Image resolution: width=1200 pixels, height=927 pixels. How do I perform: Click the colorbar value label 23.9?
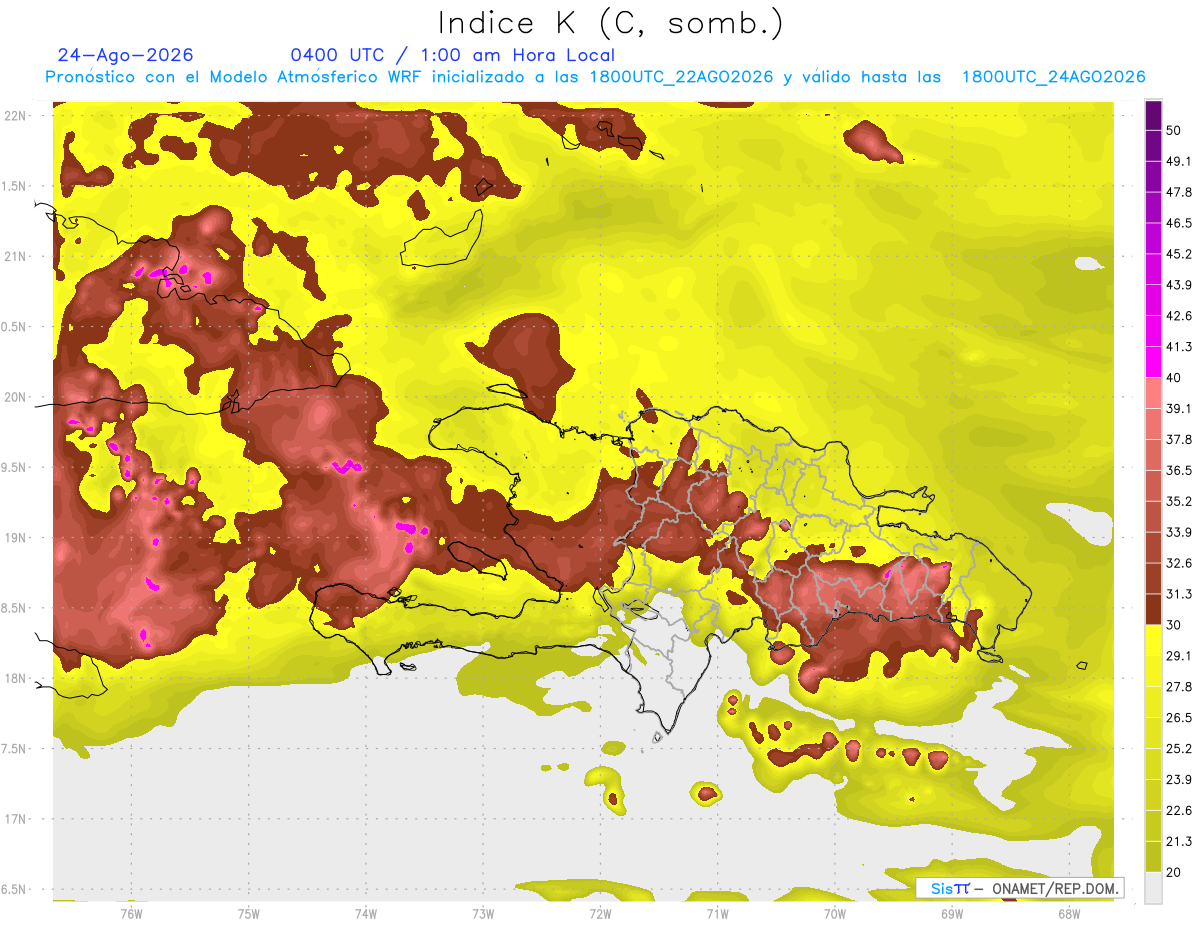coord(1178,779)
